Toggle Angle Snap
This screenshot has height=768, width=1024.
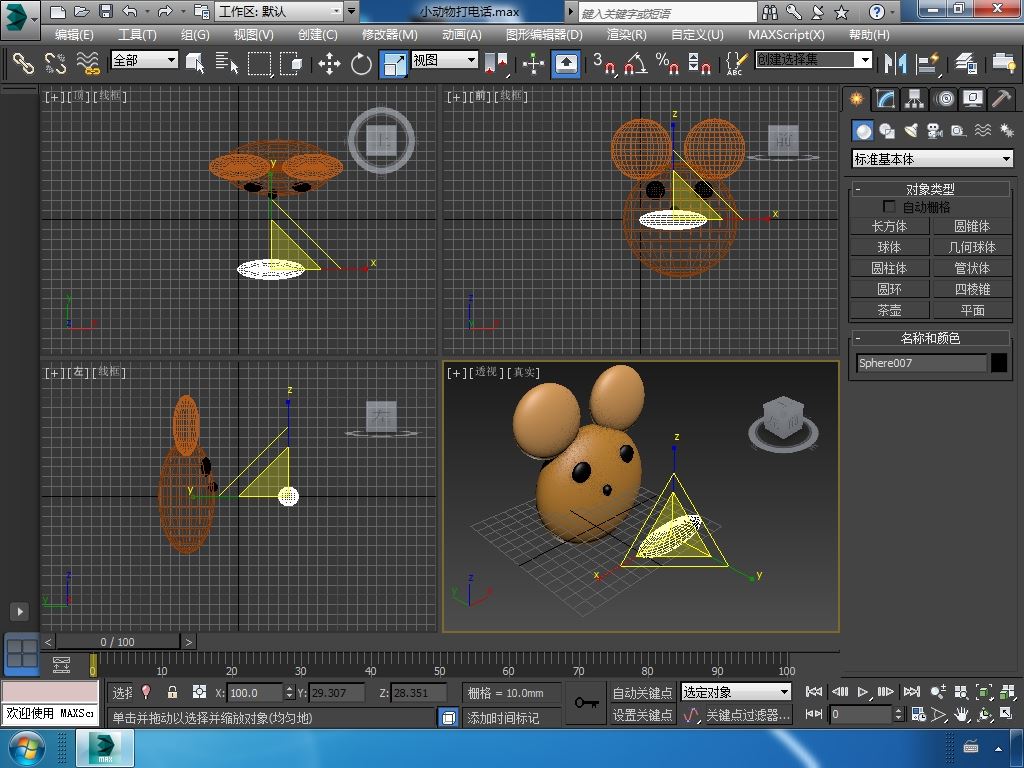(635, 63)
